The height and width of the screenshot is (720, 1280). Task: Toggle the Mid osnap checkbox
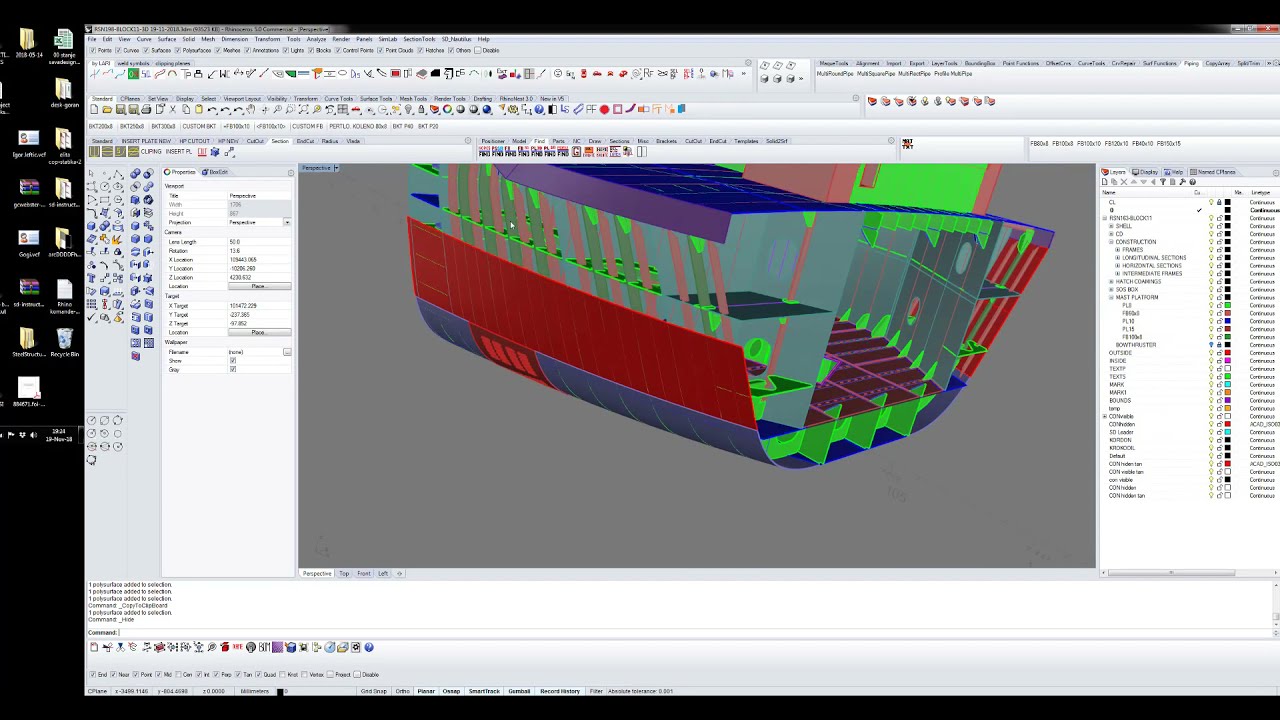159,674
